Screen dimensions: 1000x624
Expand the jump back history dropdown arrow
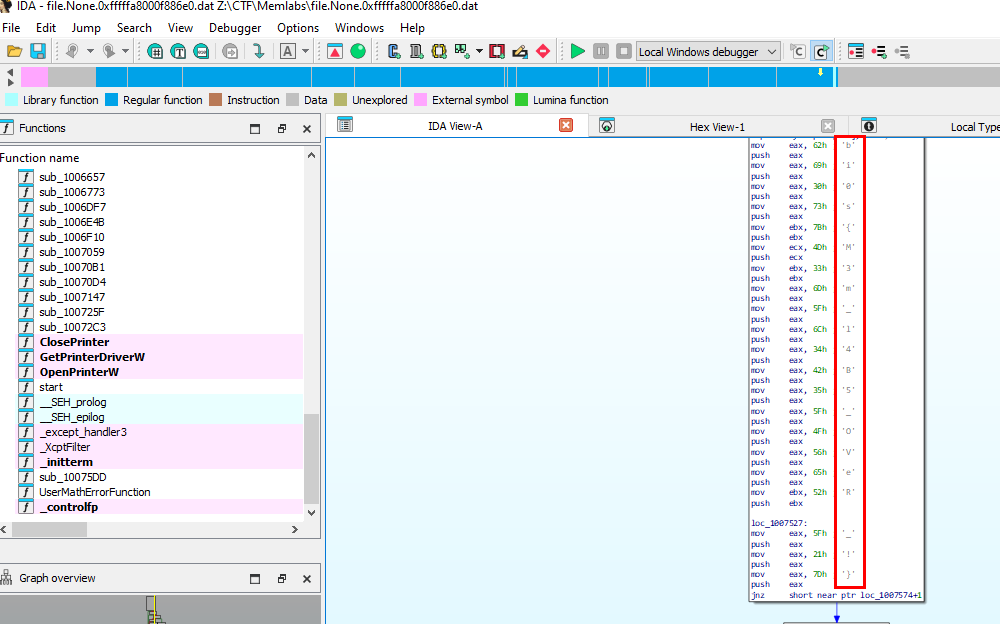90,51
